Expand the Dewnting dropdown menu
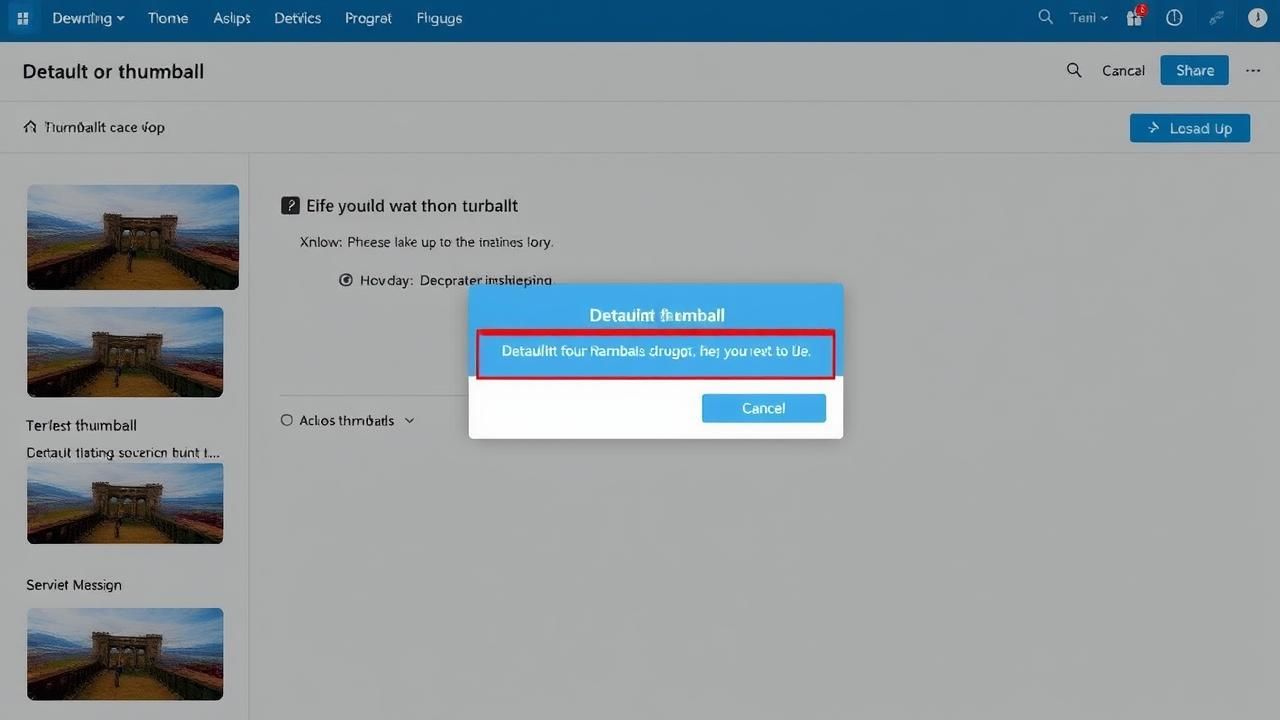This screenshot has width=1280, height=720. click(88, 18)
